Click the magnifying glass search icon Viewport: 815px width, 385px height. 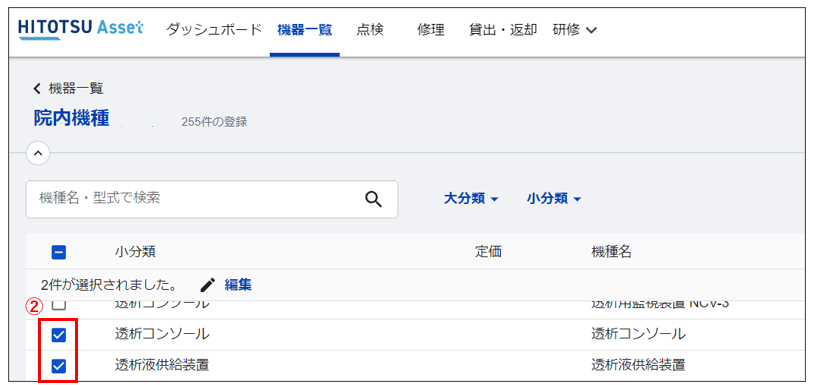(x=373, y=199)
